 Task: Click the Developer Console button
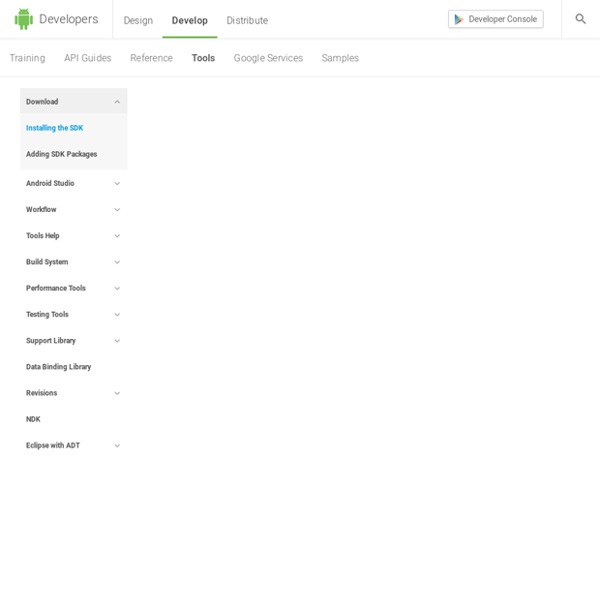[496, 19]
